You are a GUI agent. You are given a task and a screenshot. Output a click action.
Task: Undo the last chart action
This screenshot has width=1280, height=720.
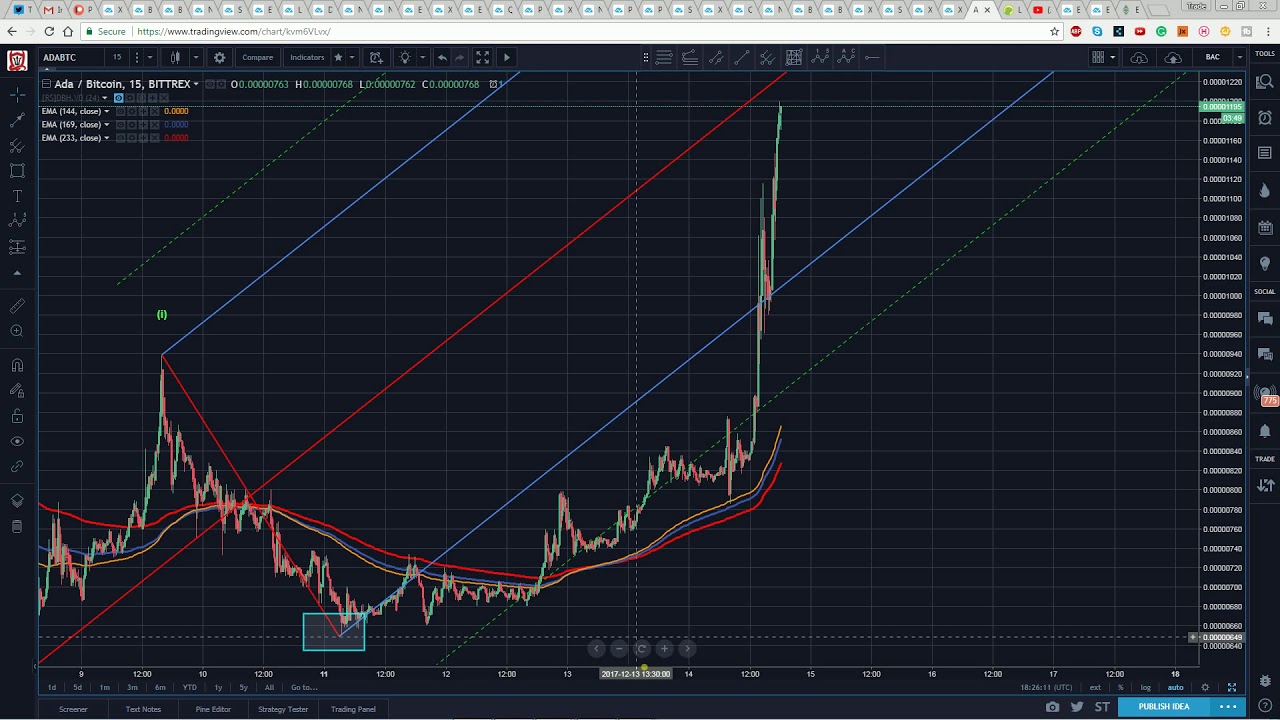[442, 57]
